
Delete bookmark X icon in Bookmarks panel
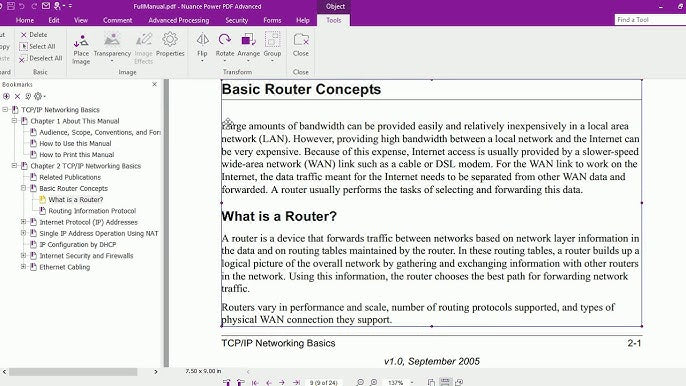click(18, 96)
